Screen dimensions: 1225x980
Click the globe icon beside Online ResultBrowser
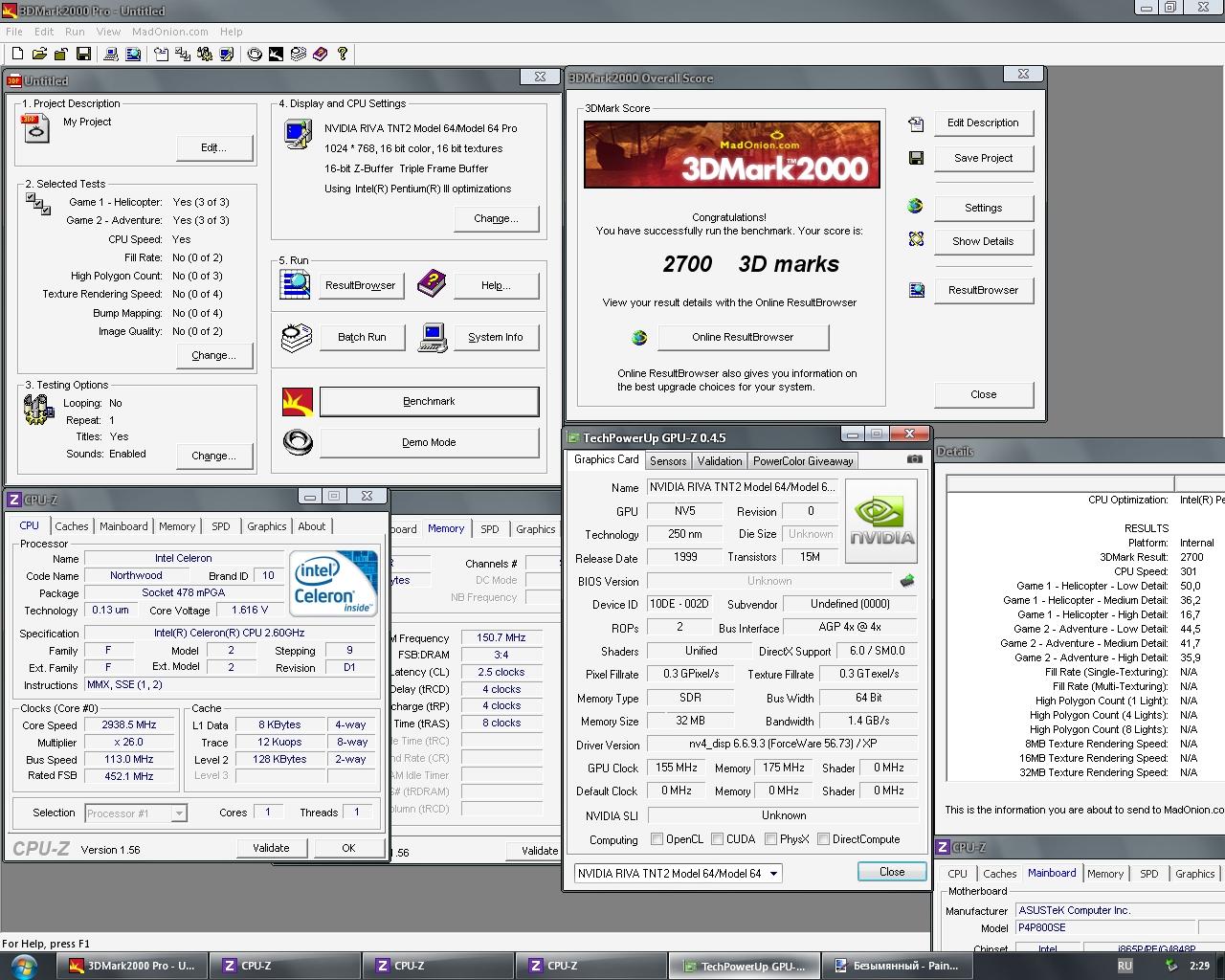point(639,338)
